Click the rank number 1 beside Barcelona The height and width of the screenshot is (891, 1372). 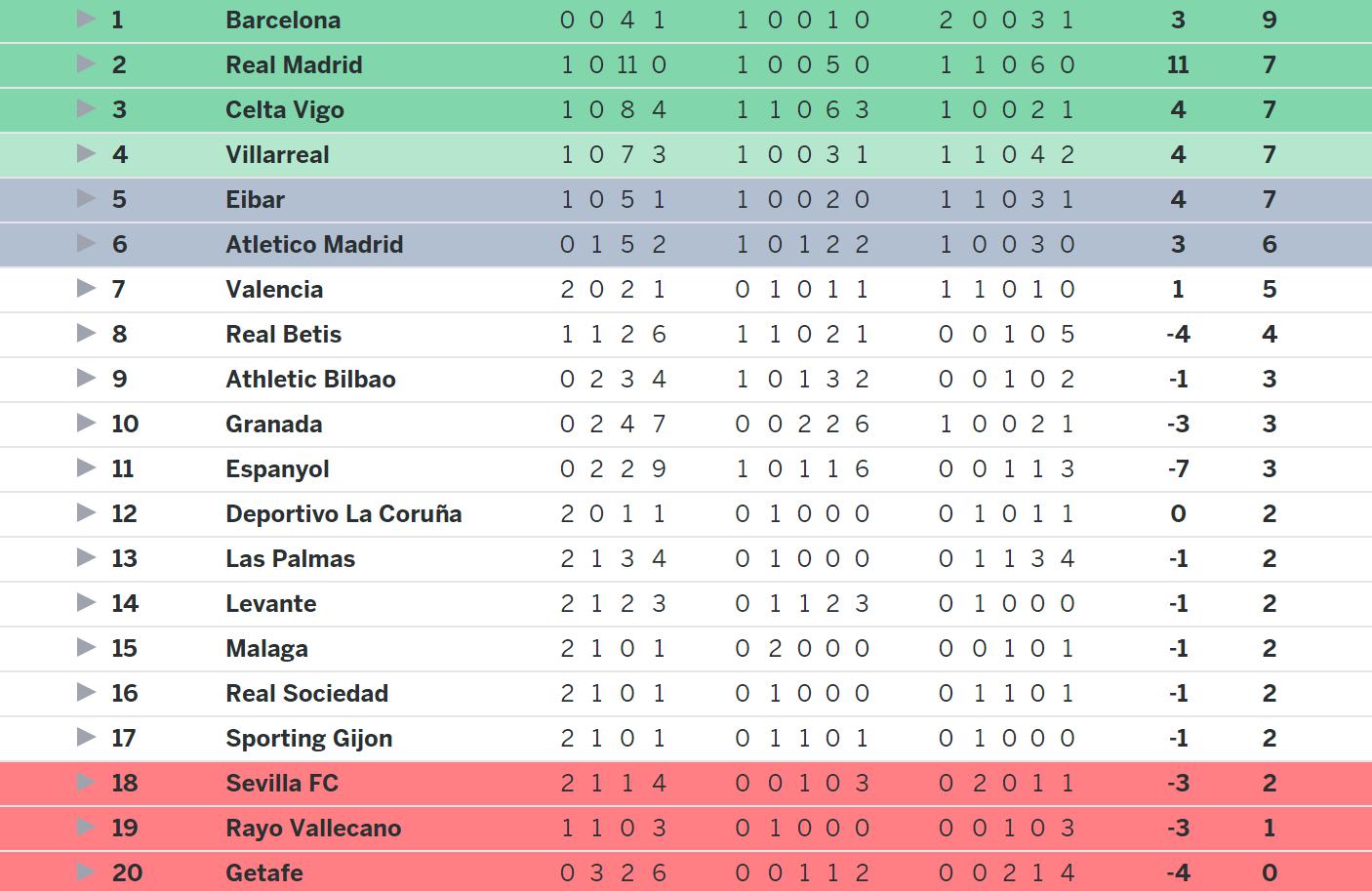(117, 20)
